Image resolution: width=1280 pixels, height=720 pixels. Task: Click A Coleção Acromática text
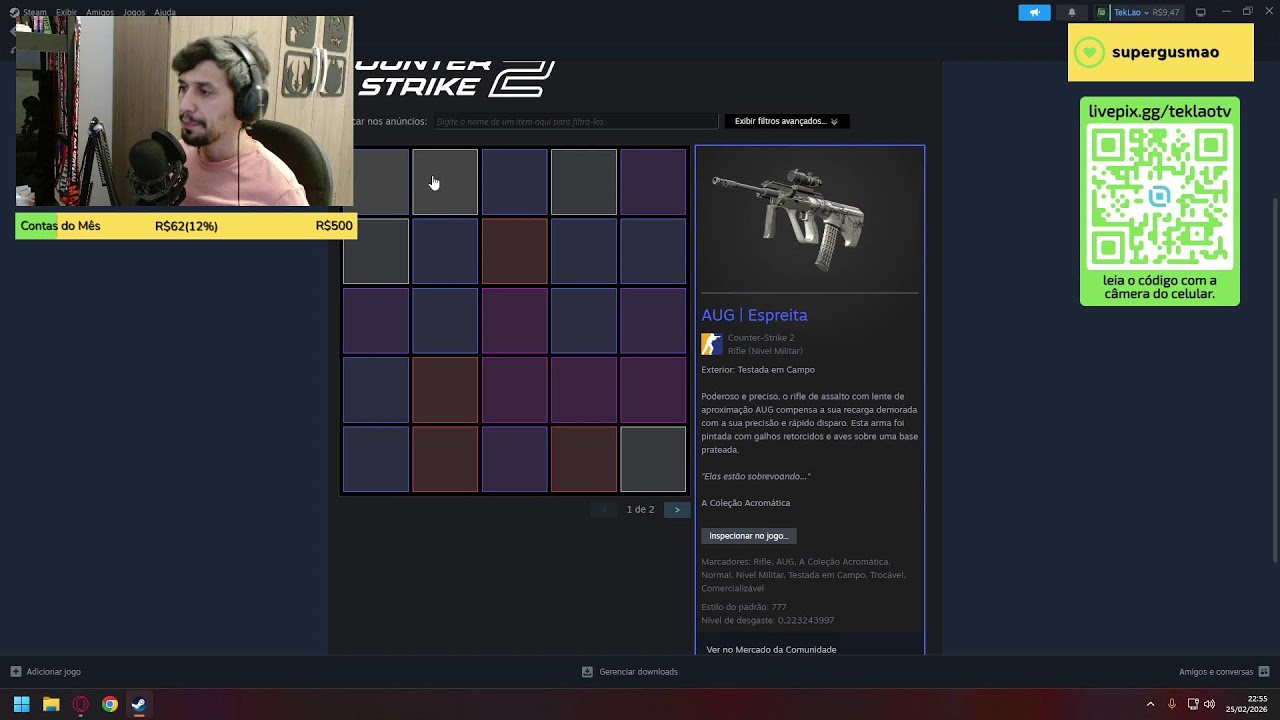(746, 503)
